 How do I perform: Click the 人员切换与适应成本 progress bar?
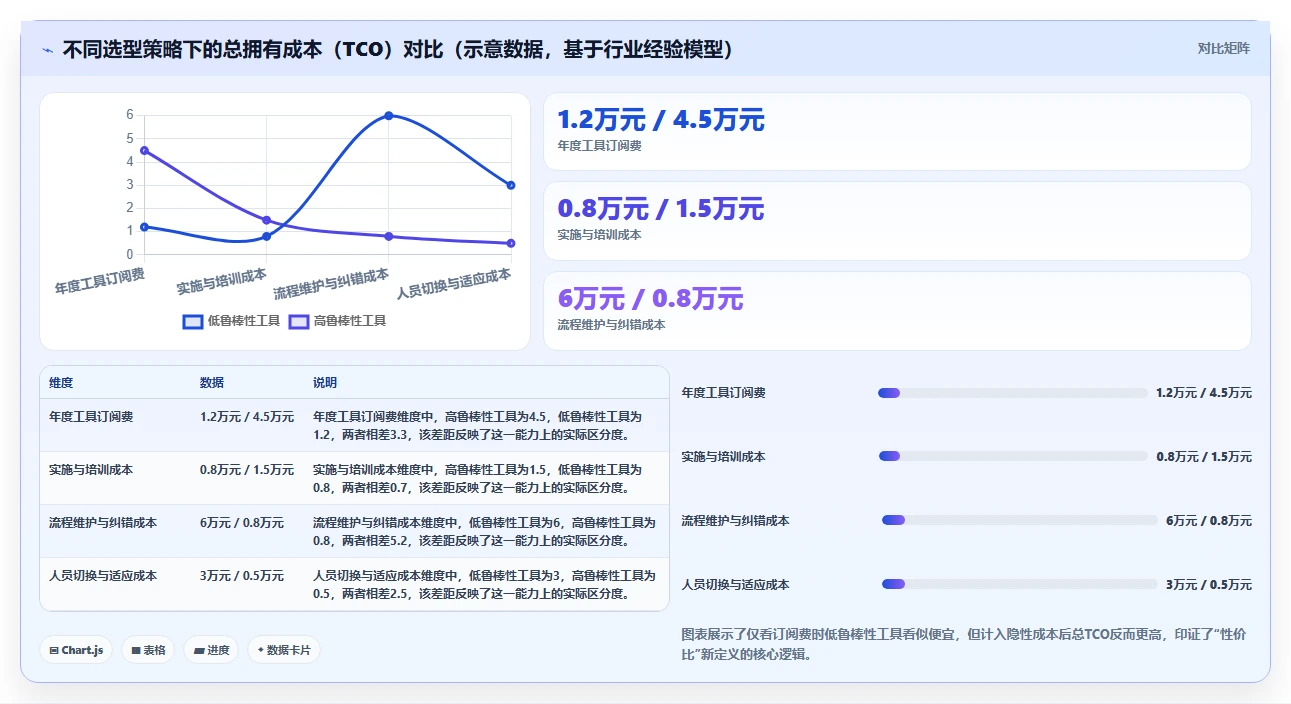(1019, 584)
